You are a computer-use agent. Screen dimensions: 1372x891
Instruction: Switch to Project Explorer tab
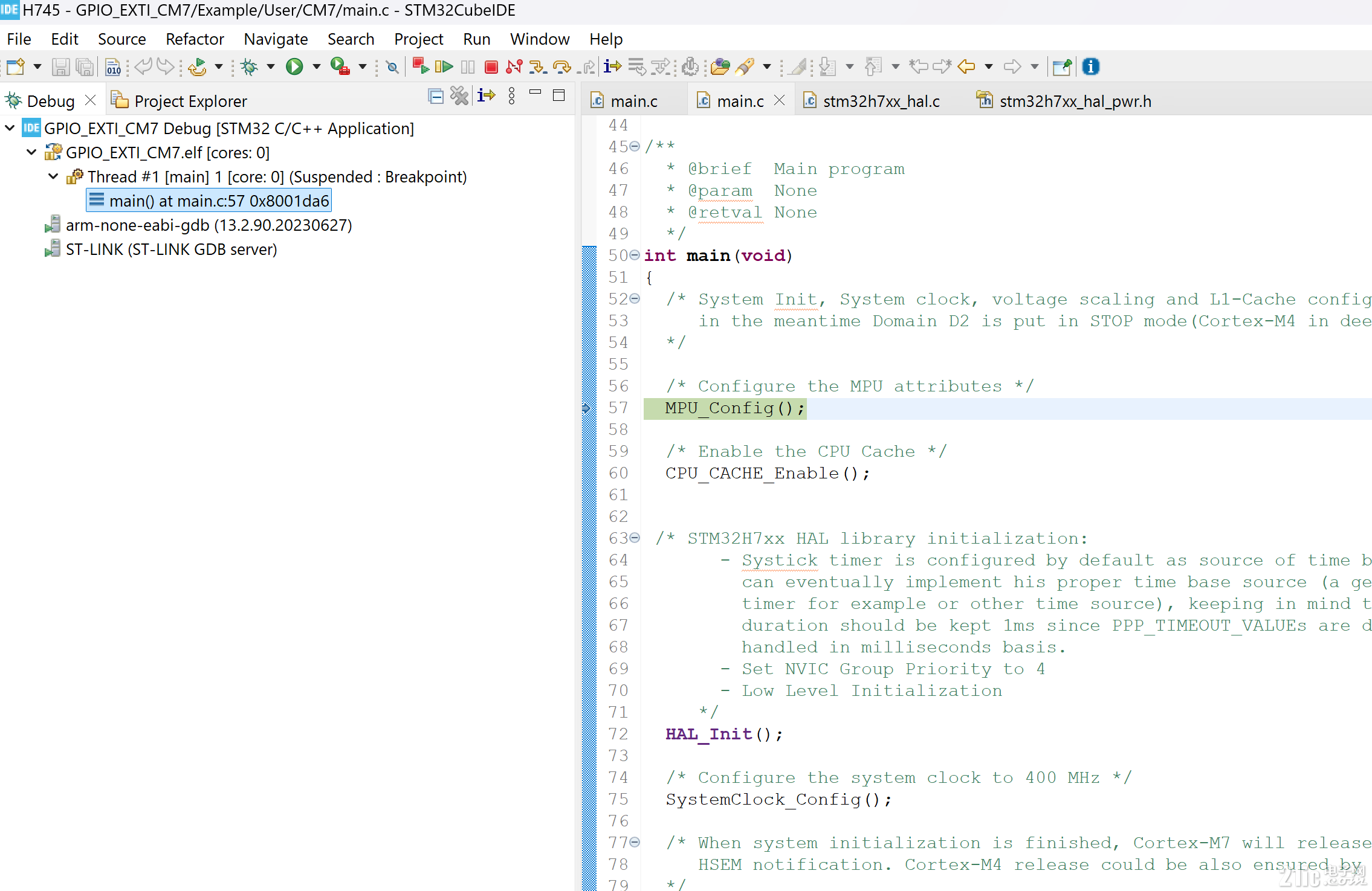click(x=180, y=101)
